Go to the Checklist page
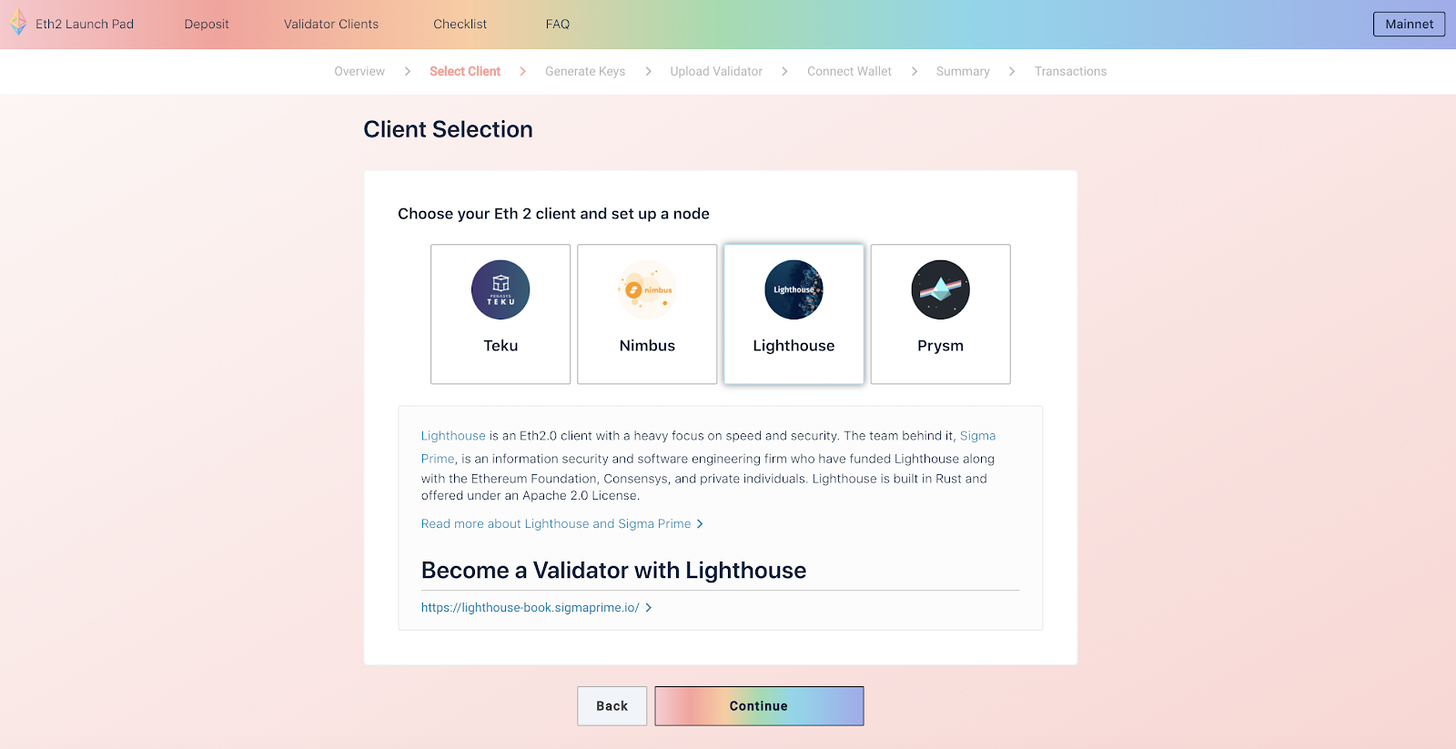Viewport: 1456px width, 749px height. [460, 24]
